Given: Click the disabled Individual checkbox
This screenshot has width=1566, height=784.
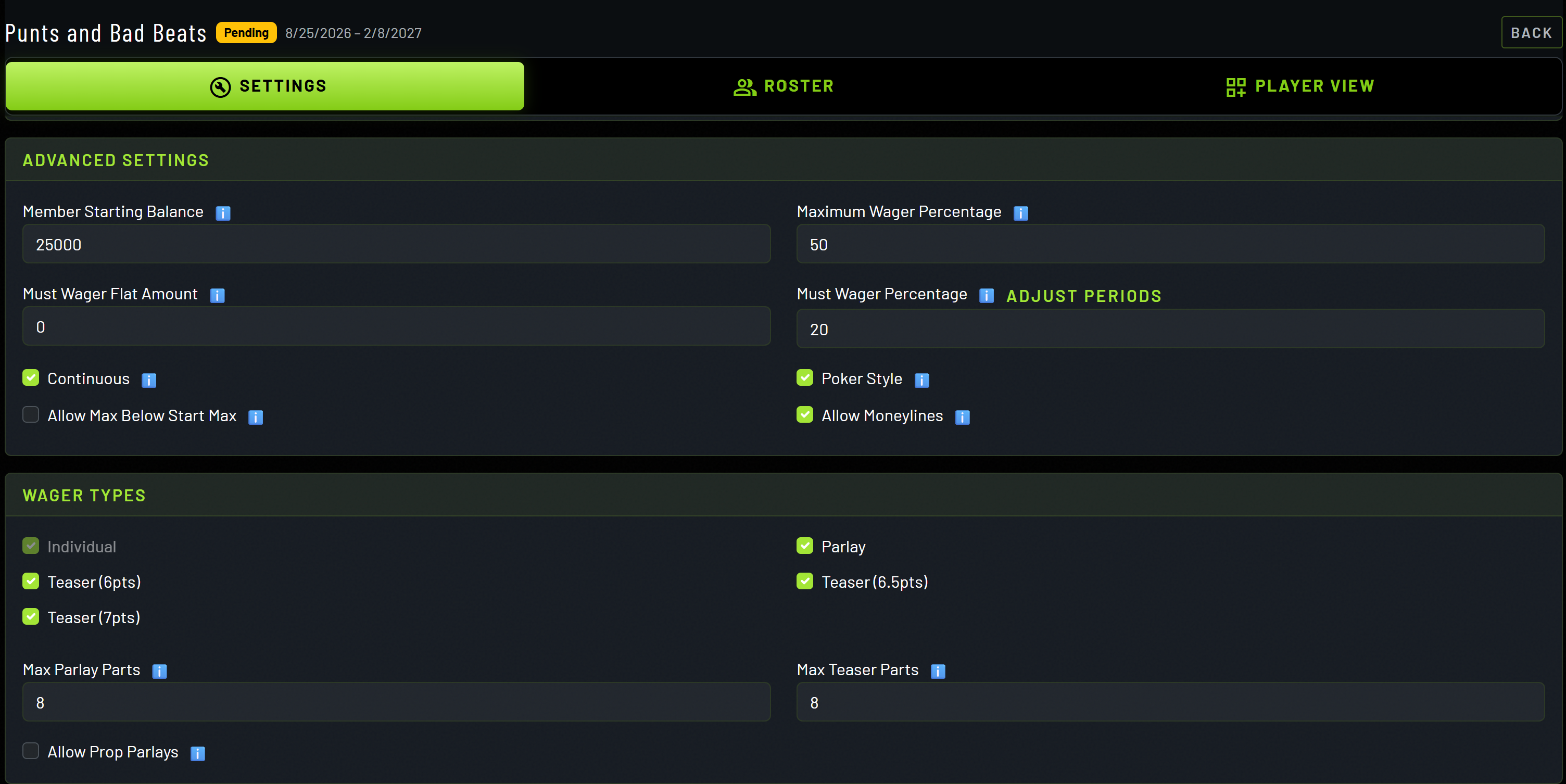Looking at the screenshot, I should (x=31, y=546).
